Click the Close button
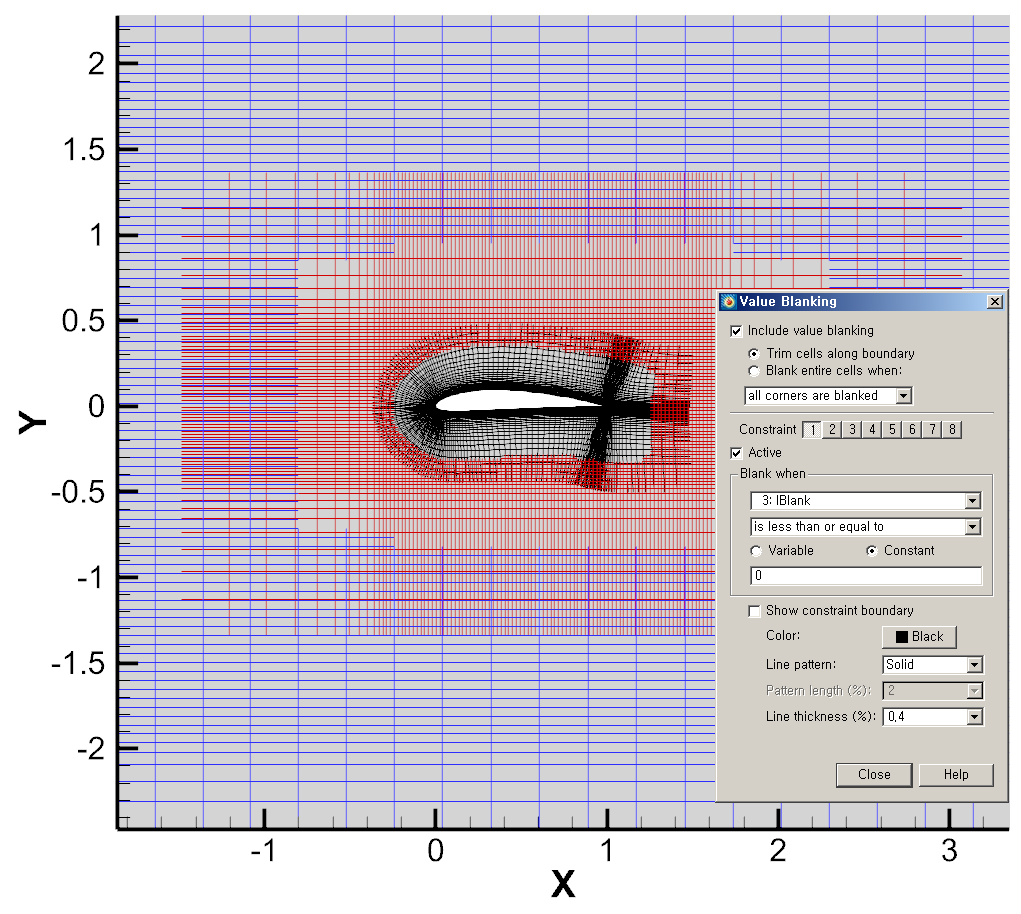Image resolution: width=1021 pixels, height=914 pixels. (x=873, y=774)
